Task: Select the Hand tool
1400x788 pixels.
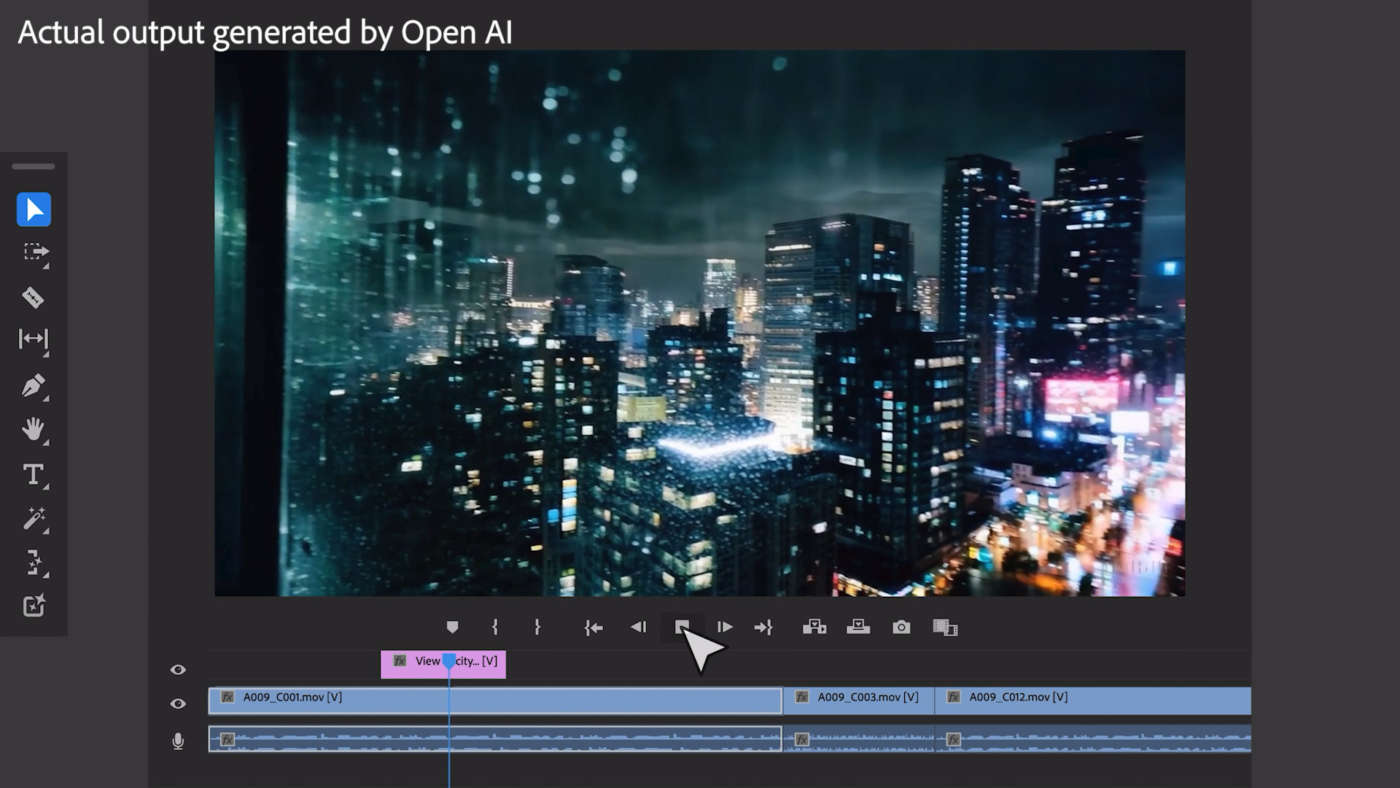Action: (x=33, y=430)
